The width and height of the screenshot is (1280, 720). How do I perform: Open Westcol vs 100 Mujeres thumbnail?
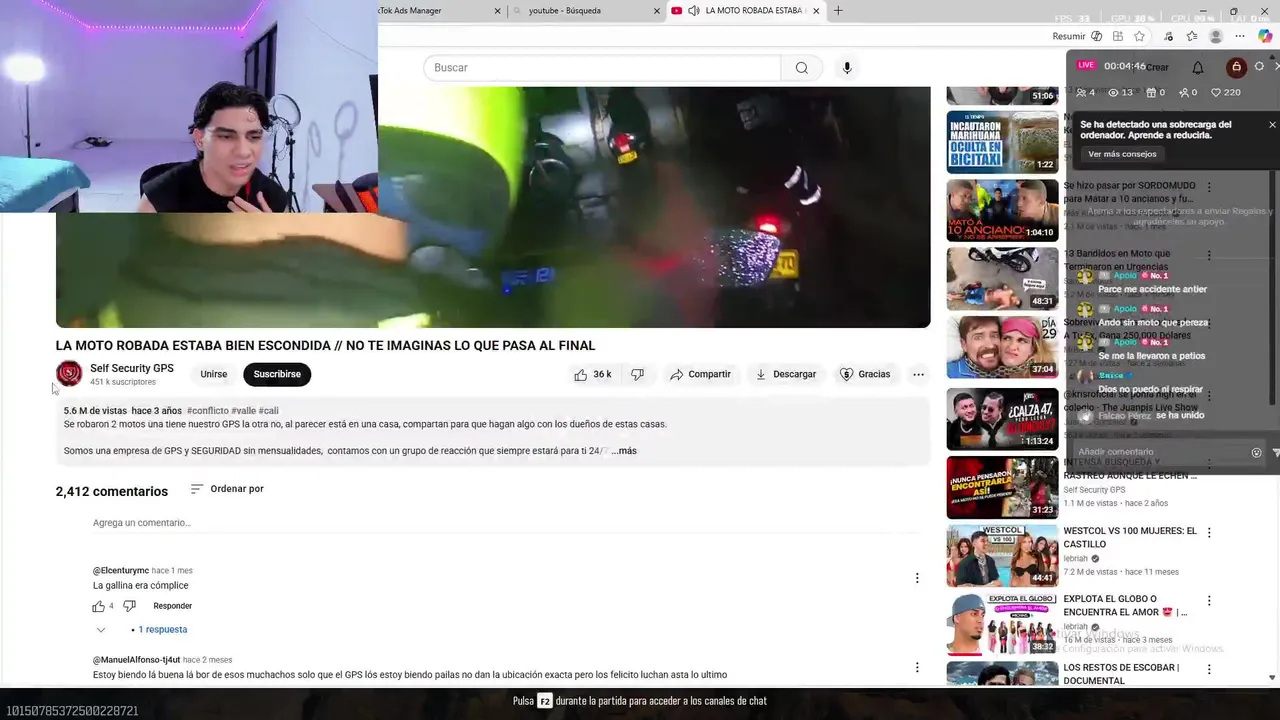point(1002,555)
